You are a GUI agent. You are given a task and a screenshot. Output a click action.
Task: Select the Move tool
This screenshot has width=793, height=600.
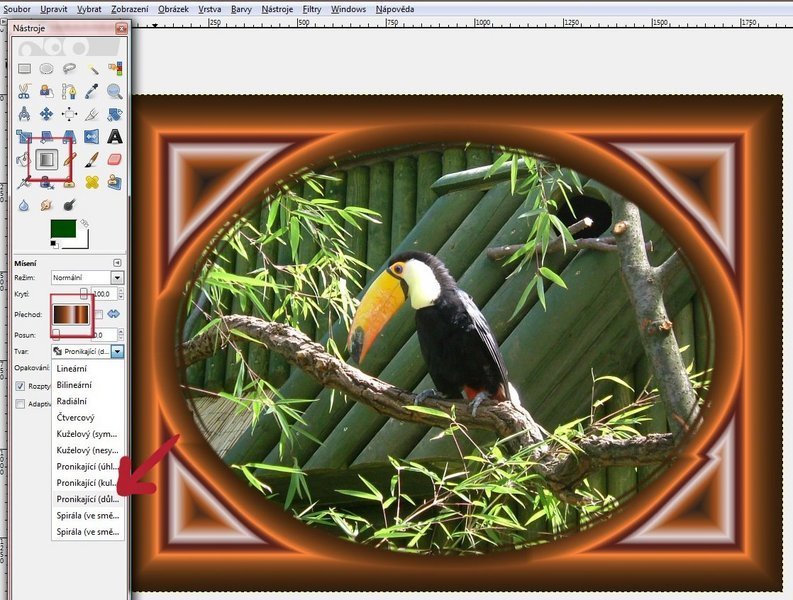point(47,114)
